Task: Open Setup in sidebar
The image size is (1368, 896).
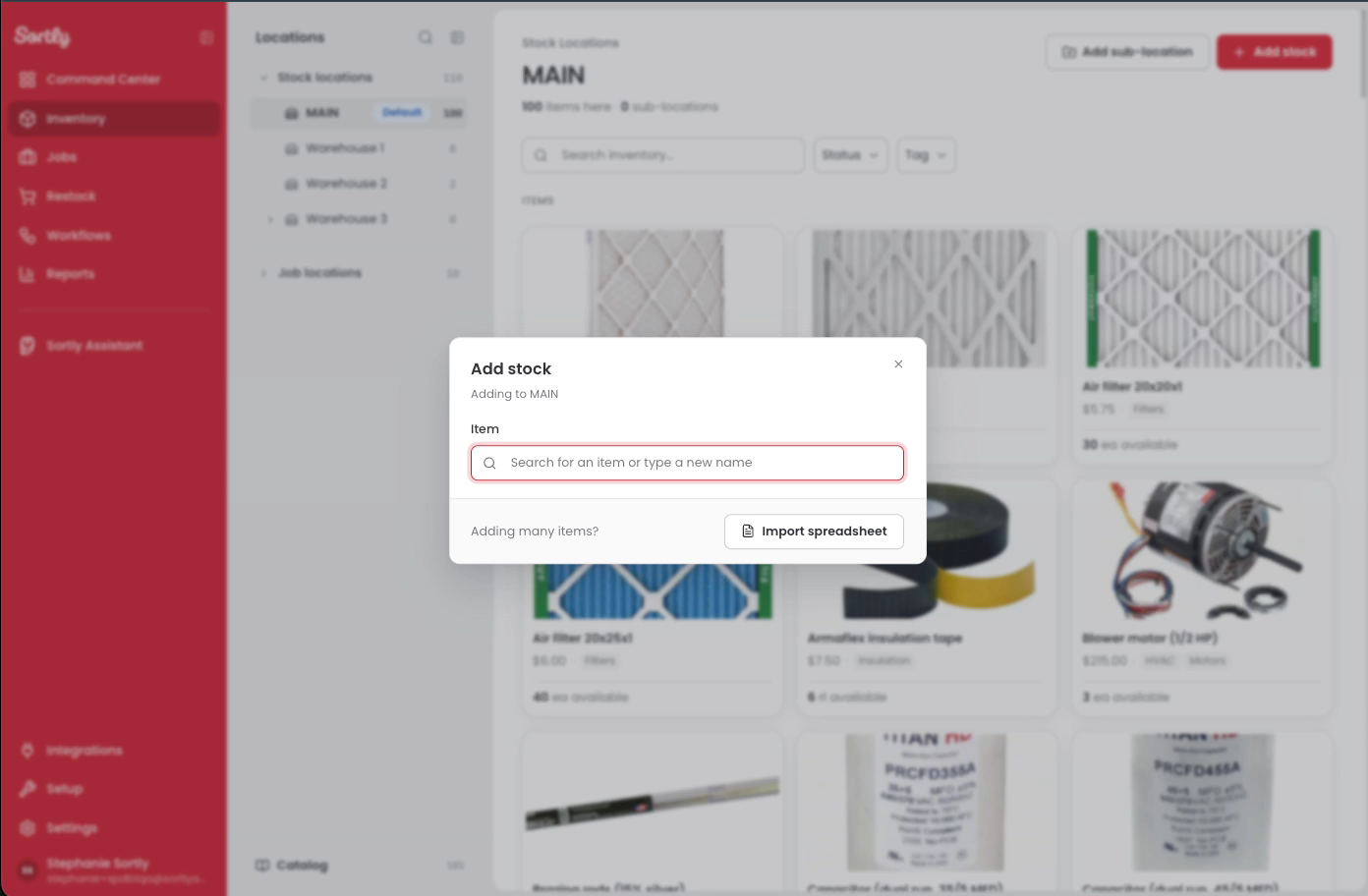Action: (114, 789)
